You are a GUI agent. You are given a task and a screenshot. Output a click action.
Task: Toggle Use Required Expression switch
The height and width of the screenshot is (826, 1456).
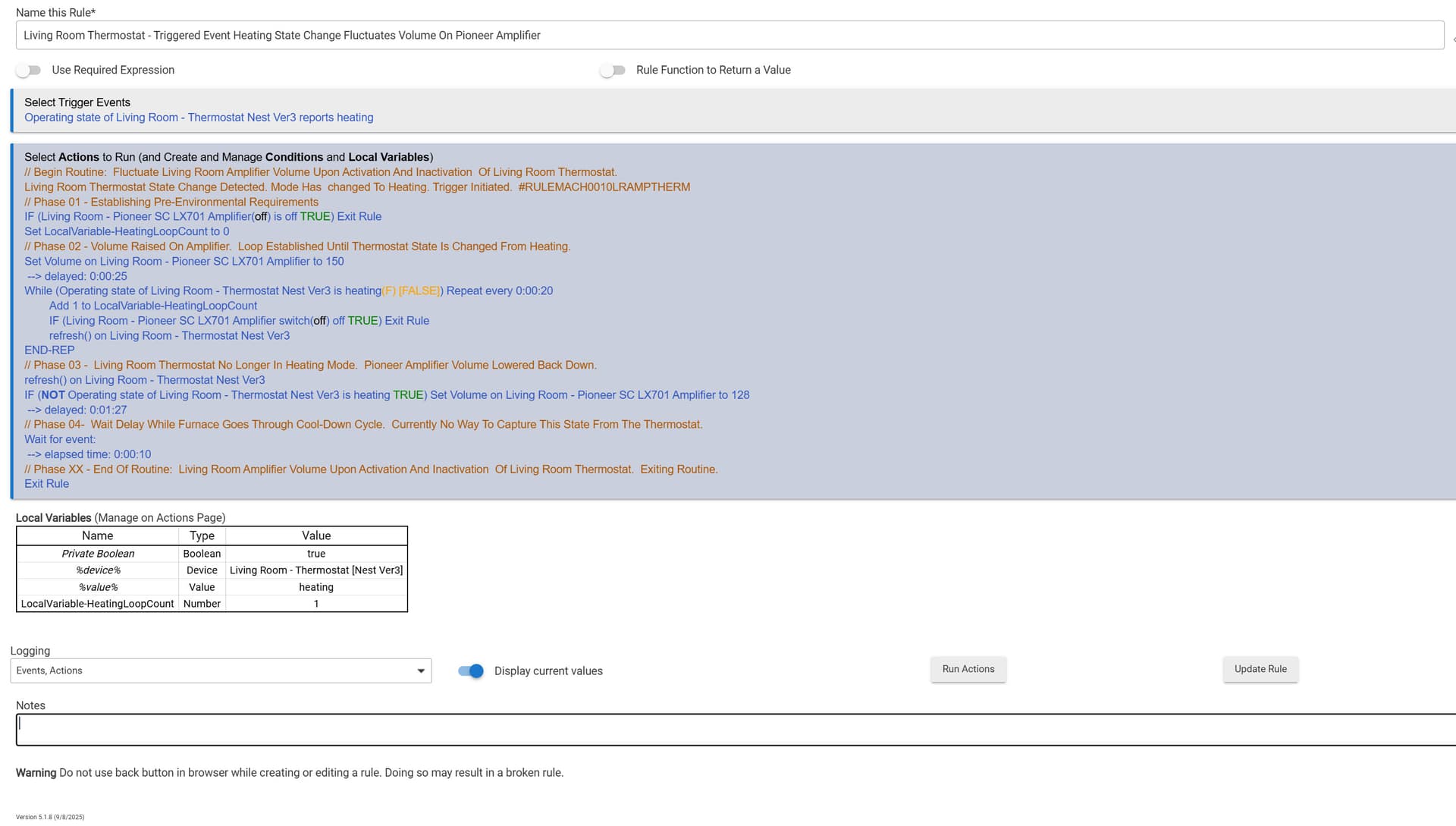(x=29, y=71)
